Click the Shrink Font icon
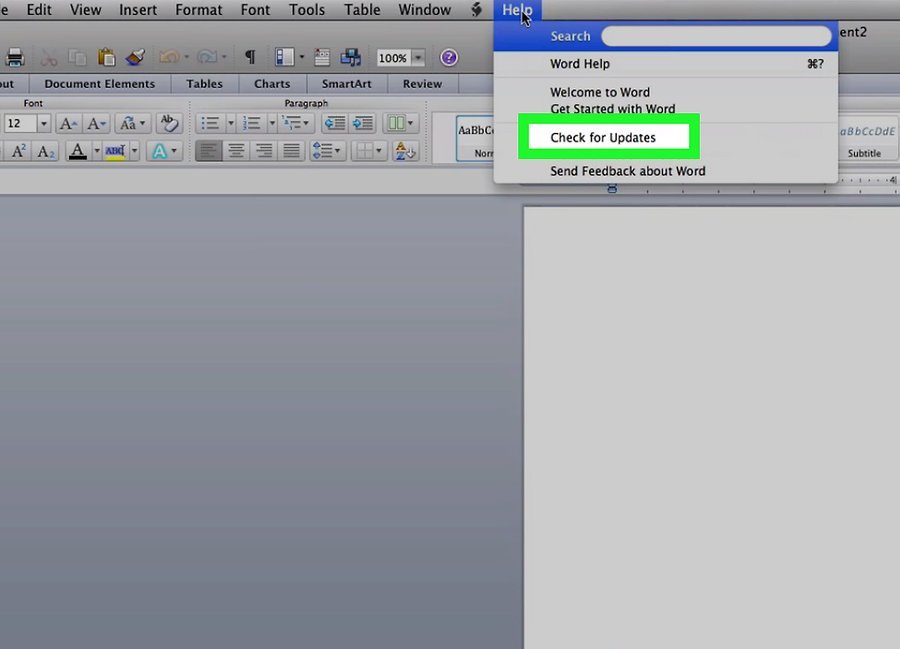This screenshot has width=900, height=649. [x=95, y=123]
